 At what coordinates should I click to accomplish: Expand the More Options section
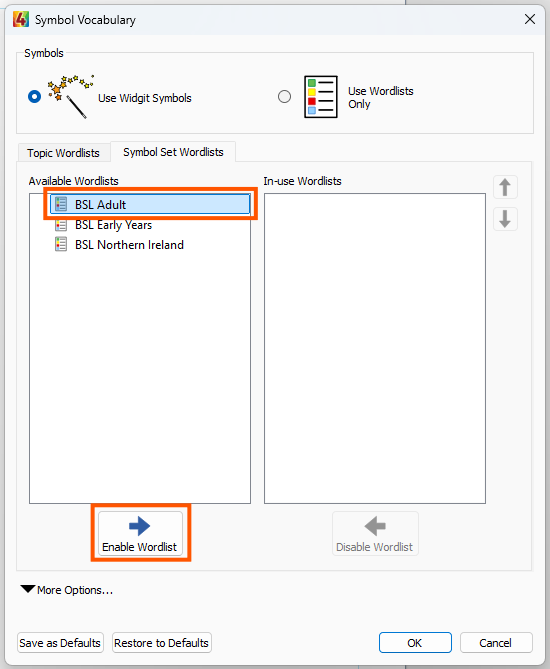click(67, 590)
